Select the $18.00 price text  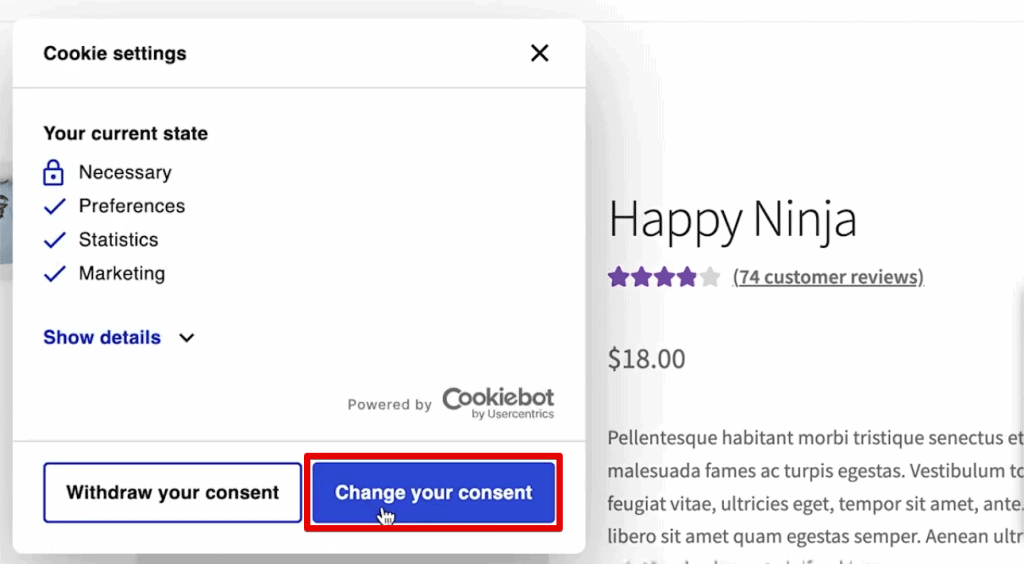click(x=647, y=359)
